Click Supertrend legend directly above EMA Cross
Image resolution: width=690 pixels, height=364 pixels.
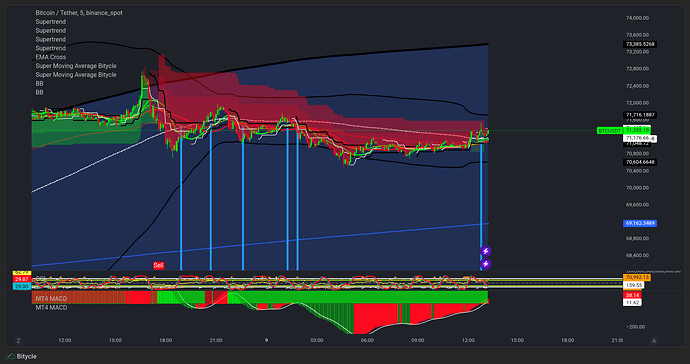(x=51, y=48)
